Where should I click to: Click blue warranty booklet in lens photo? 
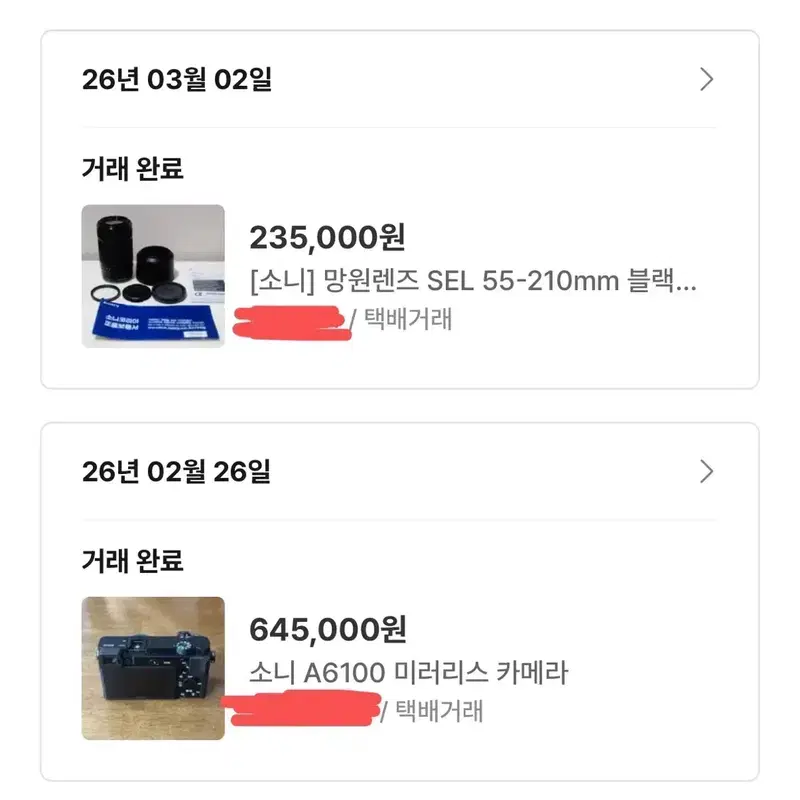[157, 322]
